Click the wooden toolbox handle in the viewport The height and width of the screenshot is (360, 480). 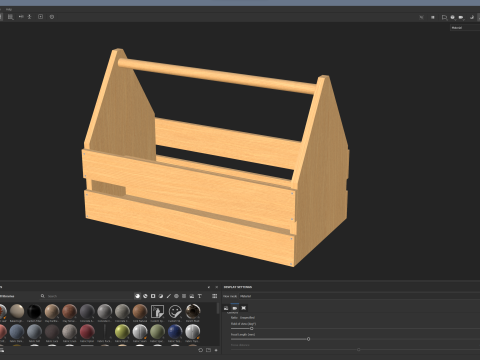coord(217,76)
